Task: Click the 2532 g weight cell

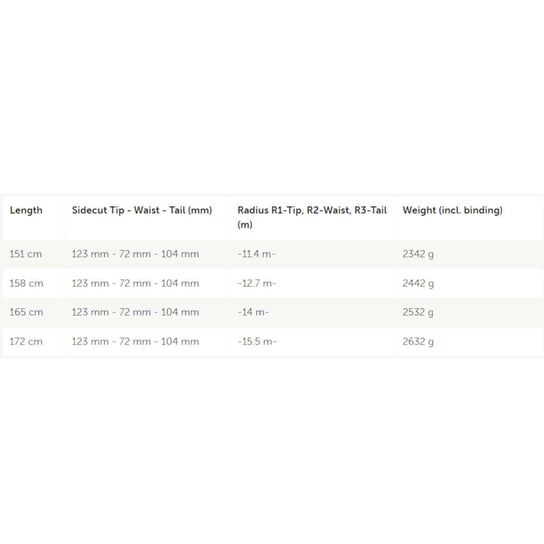Action: click(418, 313)
